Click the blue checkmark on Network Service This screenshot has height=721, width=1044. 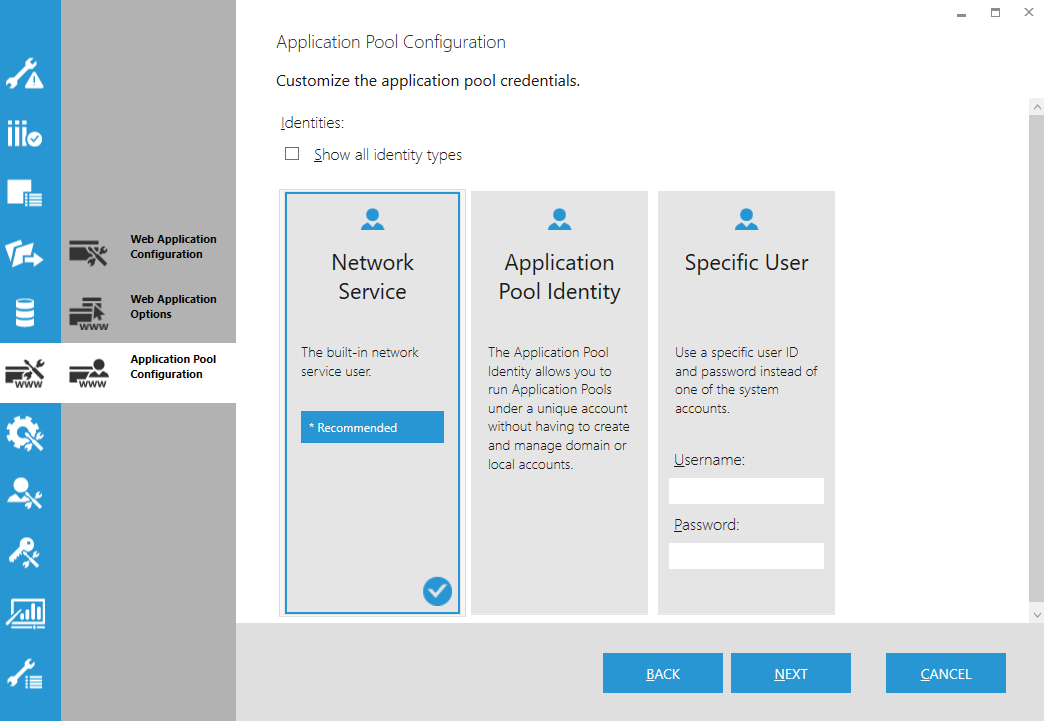pos(437,591)
